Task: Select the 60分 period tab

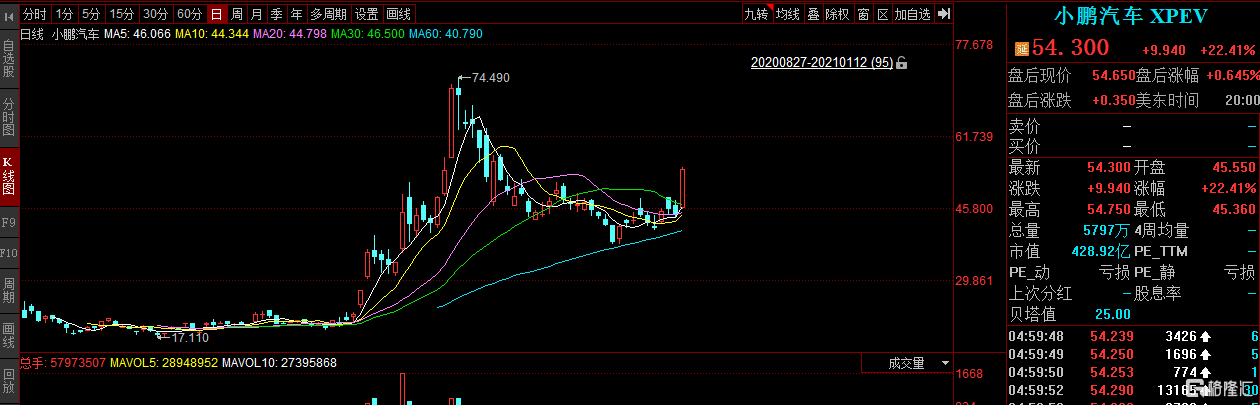Action: 188,14
